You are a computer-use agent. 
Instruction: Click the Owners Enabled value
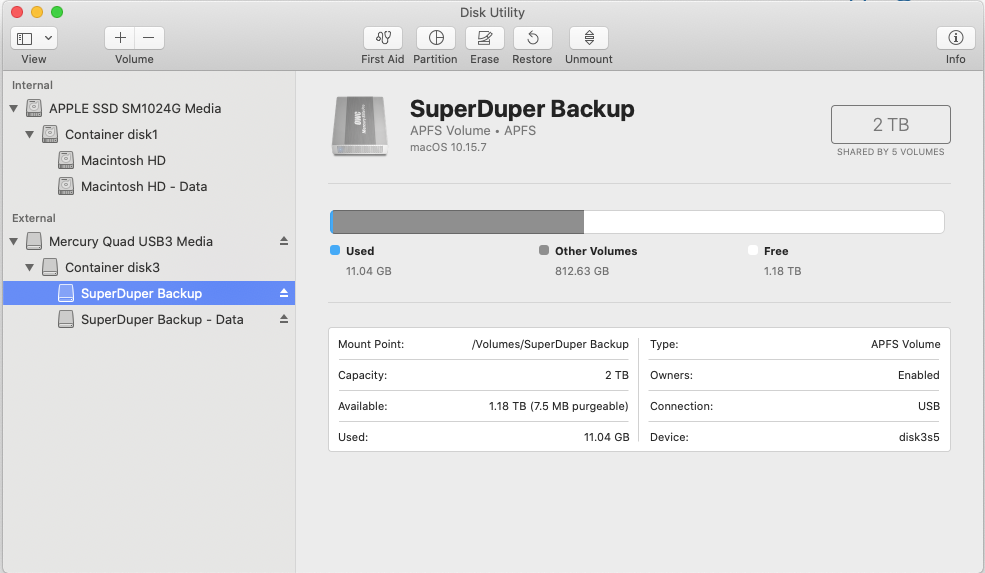(918, 375)
